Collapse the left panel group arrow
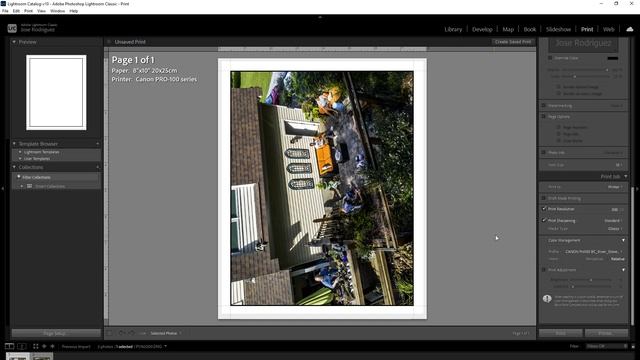Viewport: 640px width, 360px height. click(x=3, y=188)
